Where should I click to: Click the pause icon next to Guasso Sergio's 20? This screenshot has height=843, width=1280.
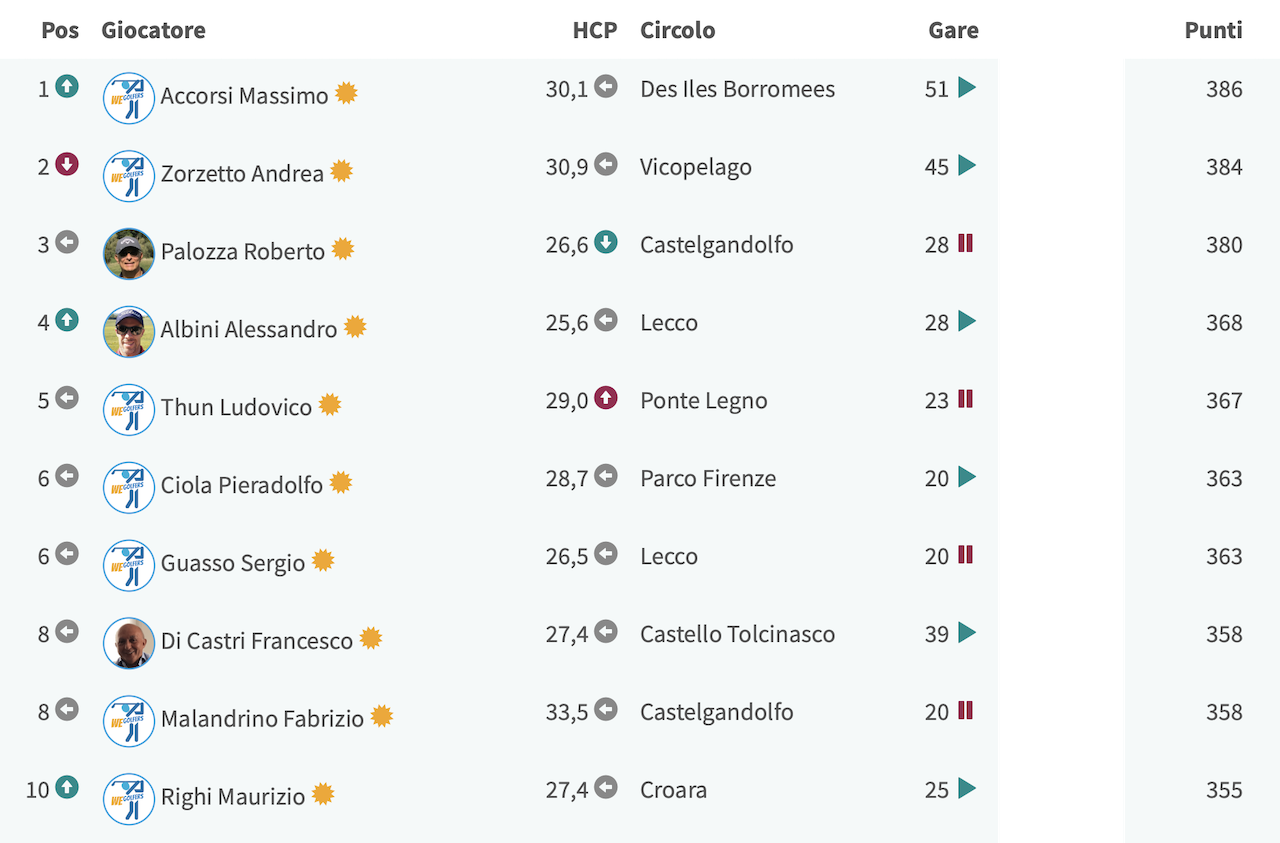tap(965, 555)
